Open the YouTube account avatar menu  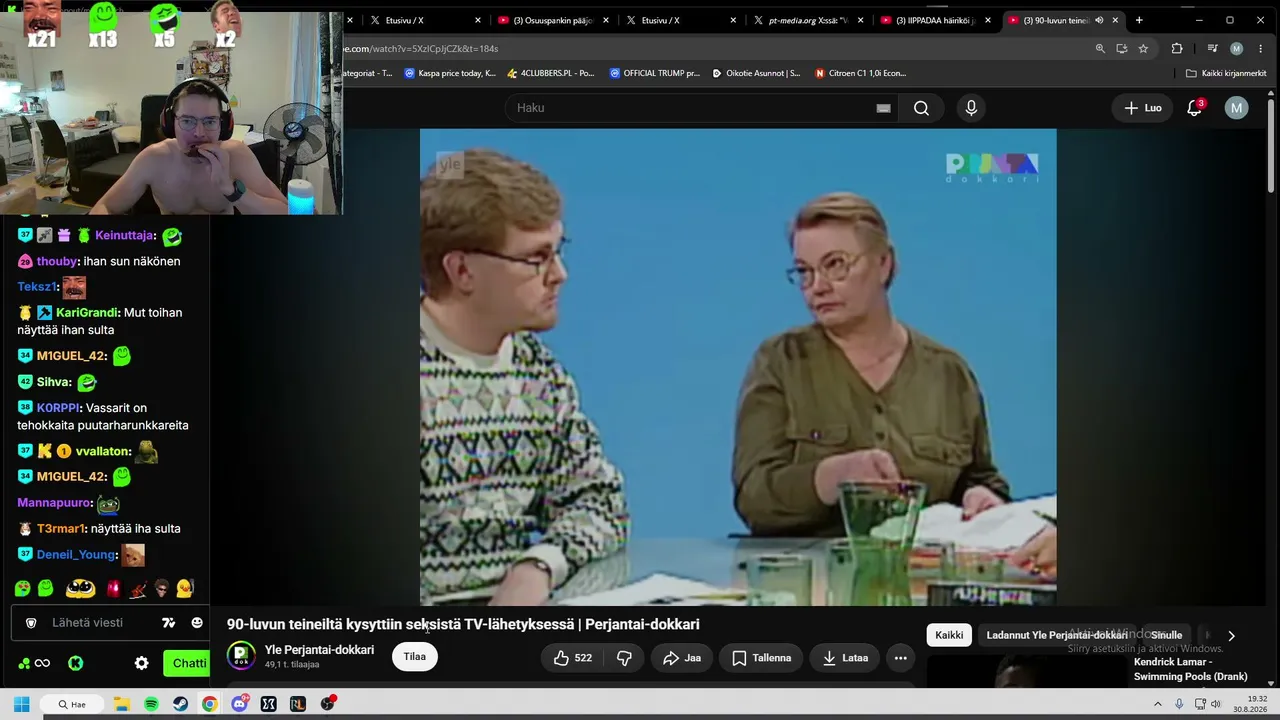(x=1237, y=108)
